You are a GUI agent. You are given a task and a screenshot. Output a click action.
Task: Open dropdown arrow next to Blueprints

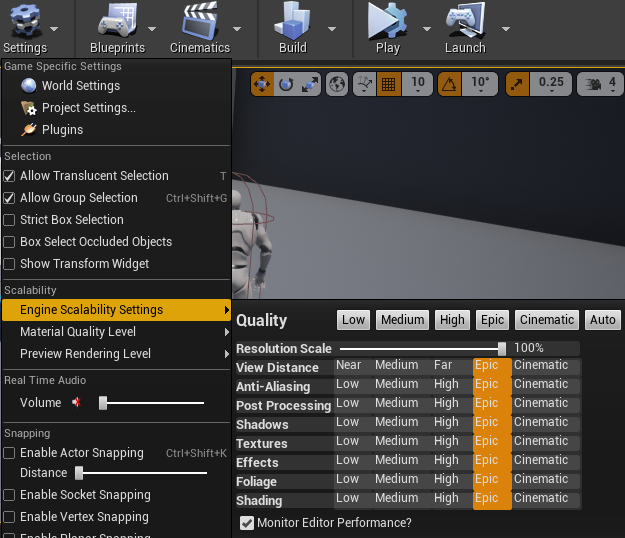click(152, 29)
